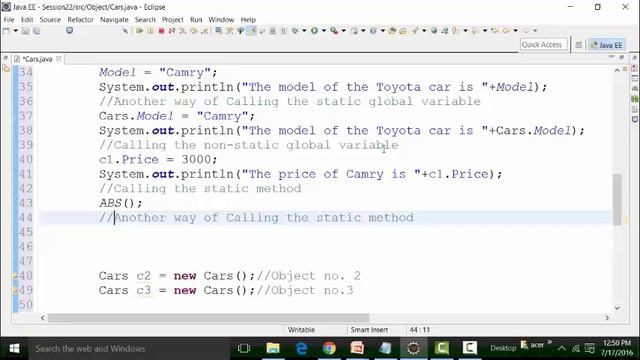Close the Cars.java editor tab

click(x=58, y=59)
